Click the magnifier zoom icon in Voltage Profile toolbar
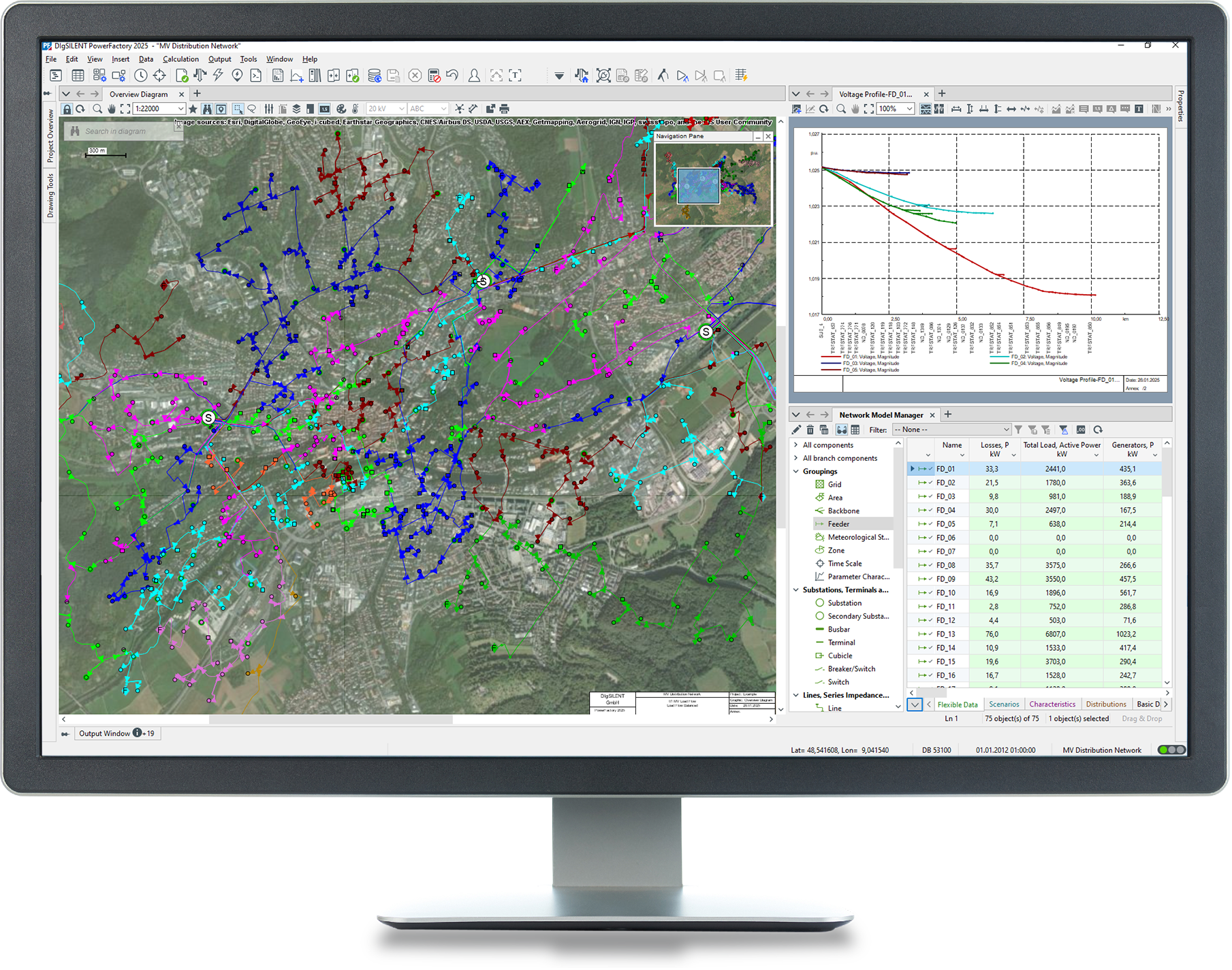This screenshot has height=970, width=1232. tap(842, 109)
